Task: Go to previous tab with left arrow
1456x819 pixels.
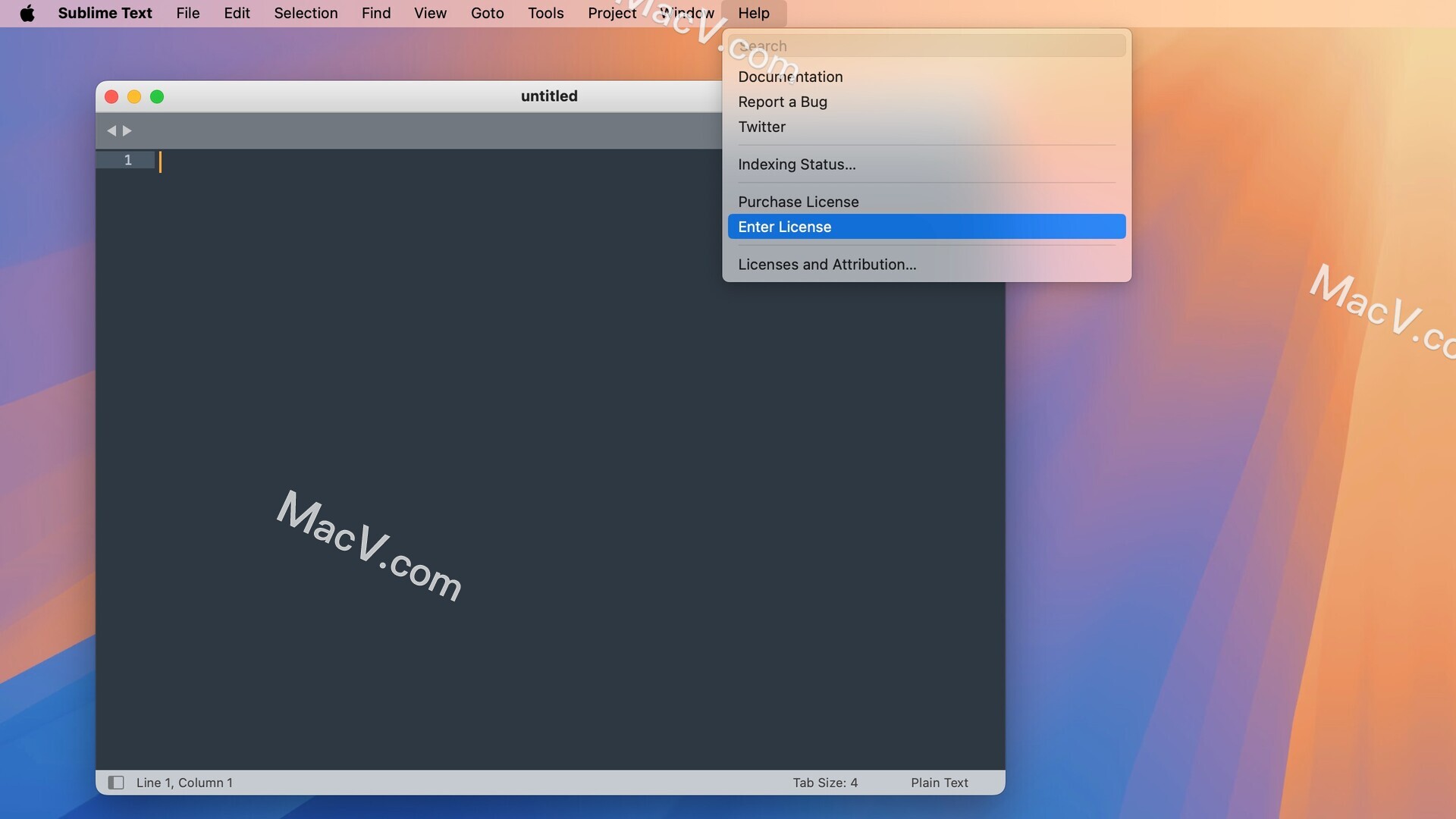Action: click(111, 130)
